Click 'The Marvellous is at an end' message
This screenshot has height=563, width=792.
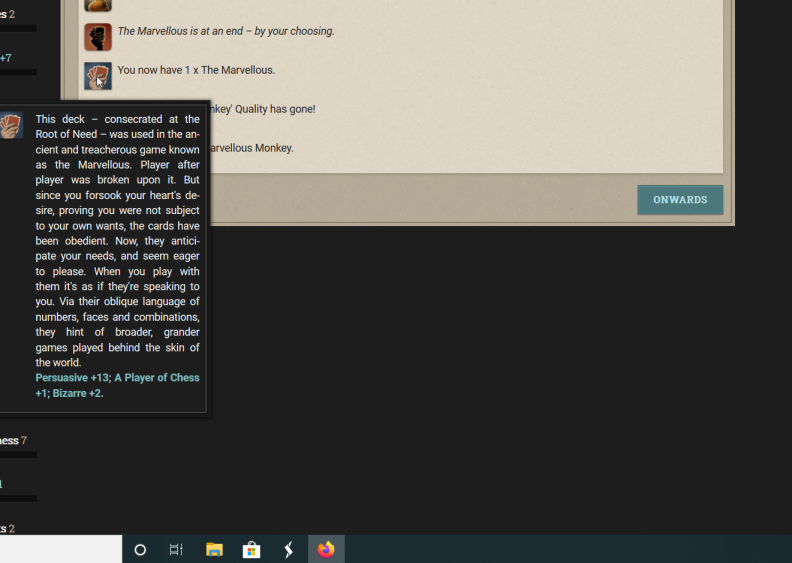click(226, 31)
